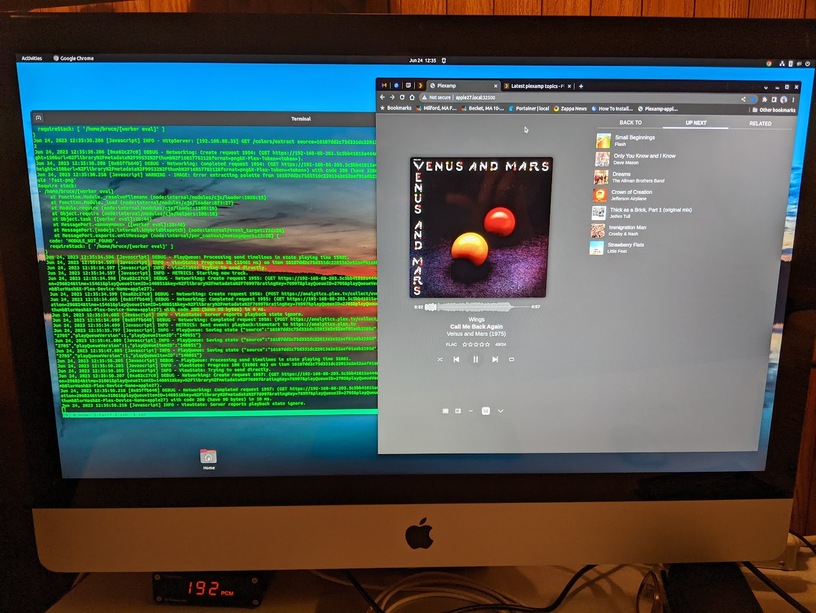
Task: Click the share icon in address bar
Action: point(743,99)
